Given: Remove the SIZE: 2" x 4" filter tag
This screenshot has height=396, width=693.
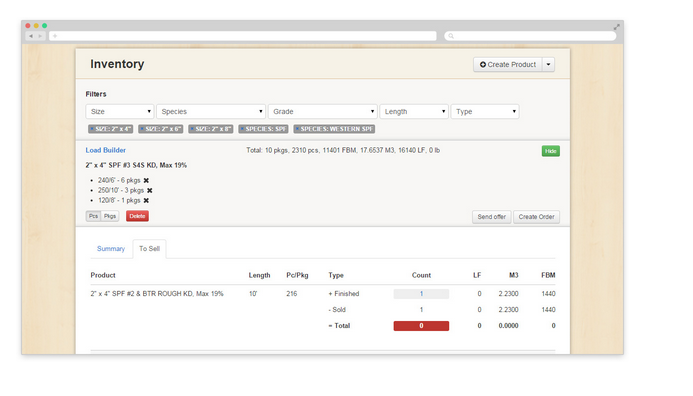Looking at the screenshot, I should pos(92,129).
